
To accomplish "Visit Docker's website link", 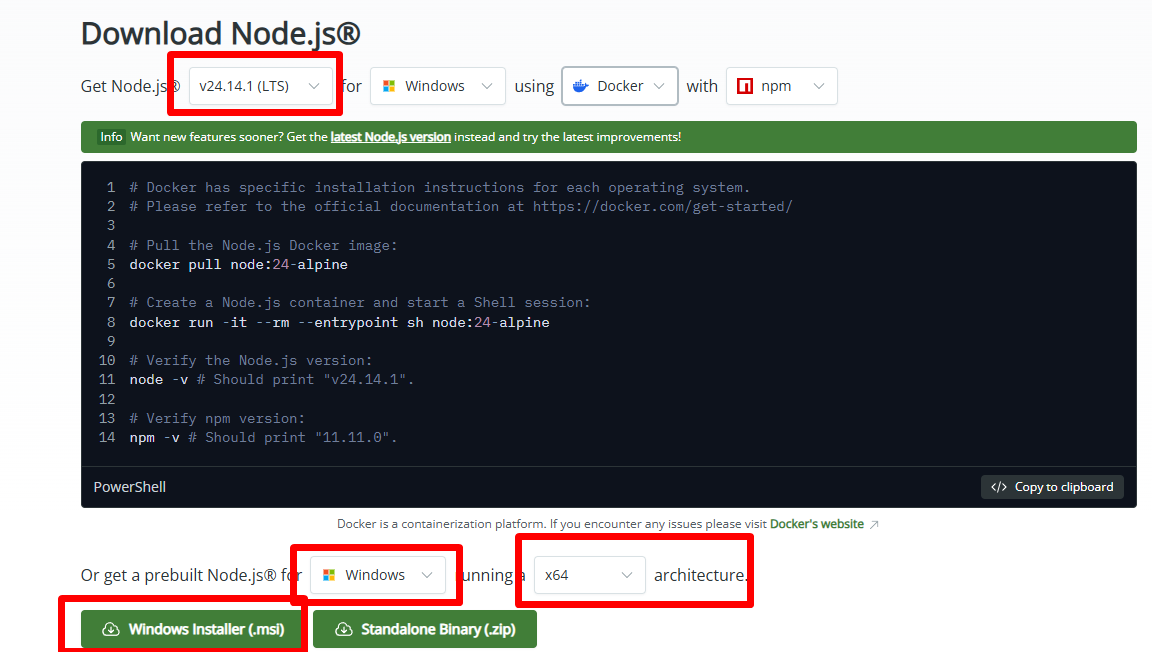I will click(x=816, y=524).
